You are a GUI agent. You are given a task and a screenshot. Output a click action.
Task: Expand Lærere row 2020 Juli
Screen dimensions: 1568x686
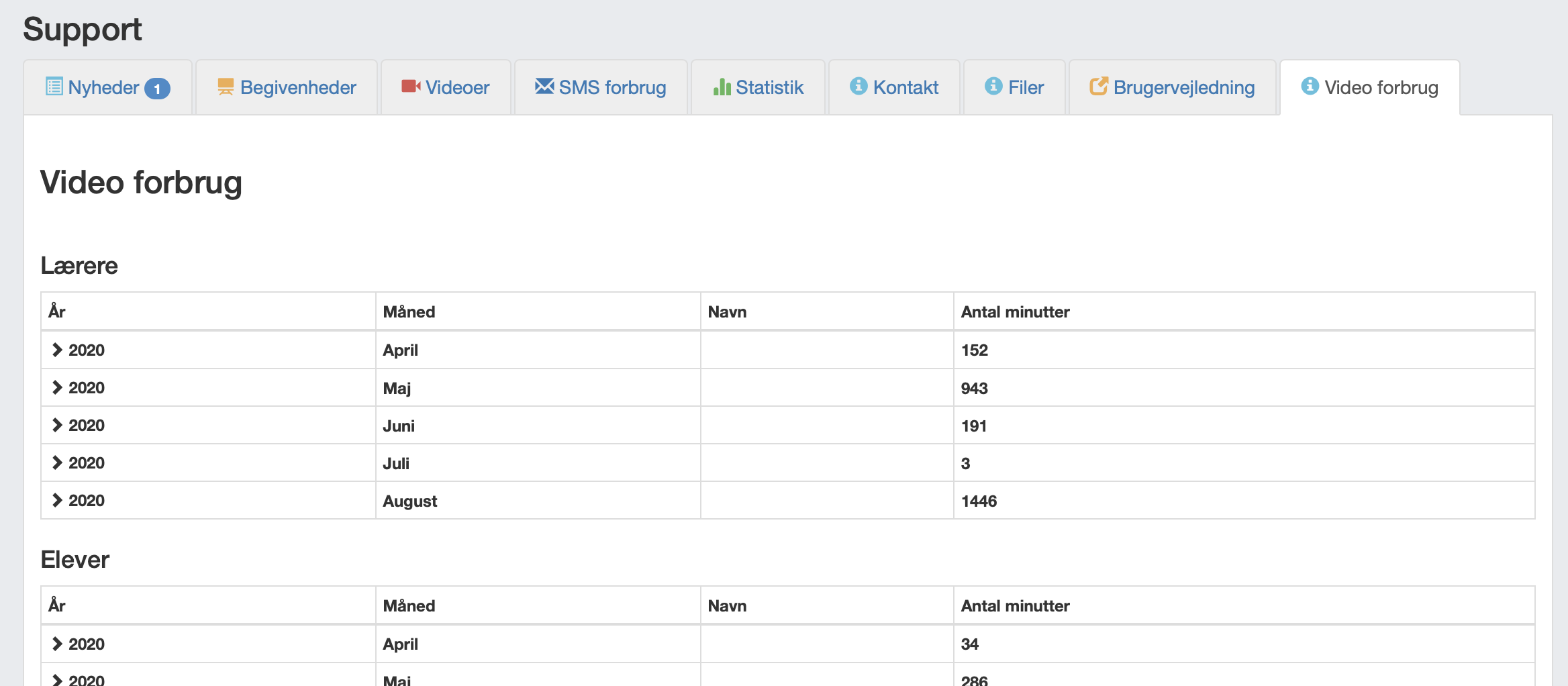[x=57, y=462]
